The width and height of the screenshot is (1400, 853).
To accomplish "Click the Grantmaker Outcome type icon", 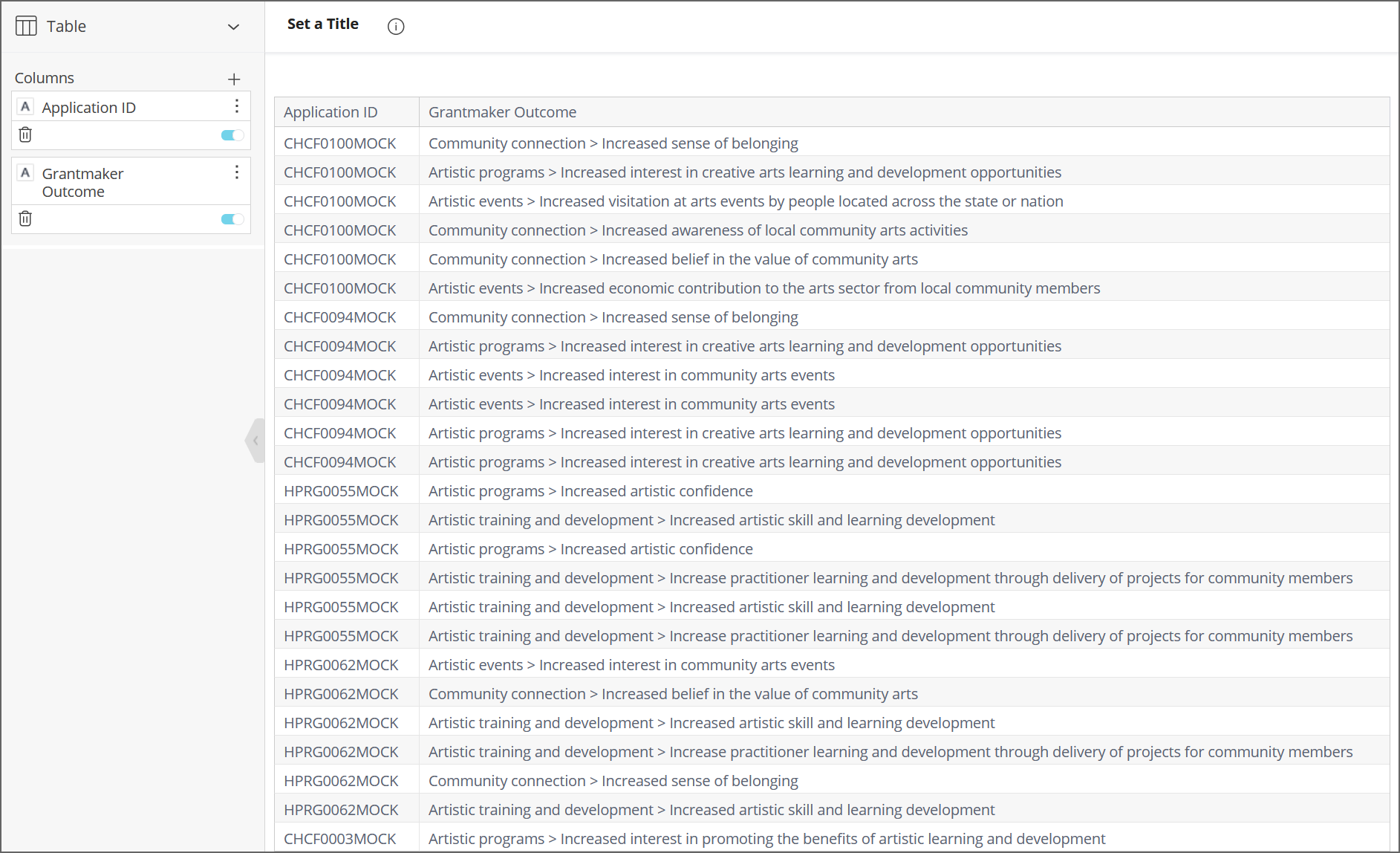I will point(25,172).
